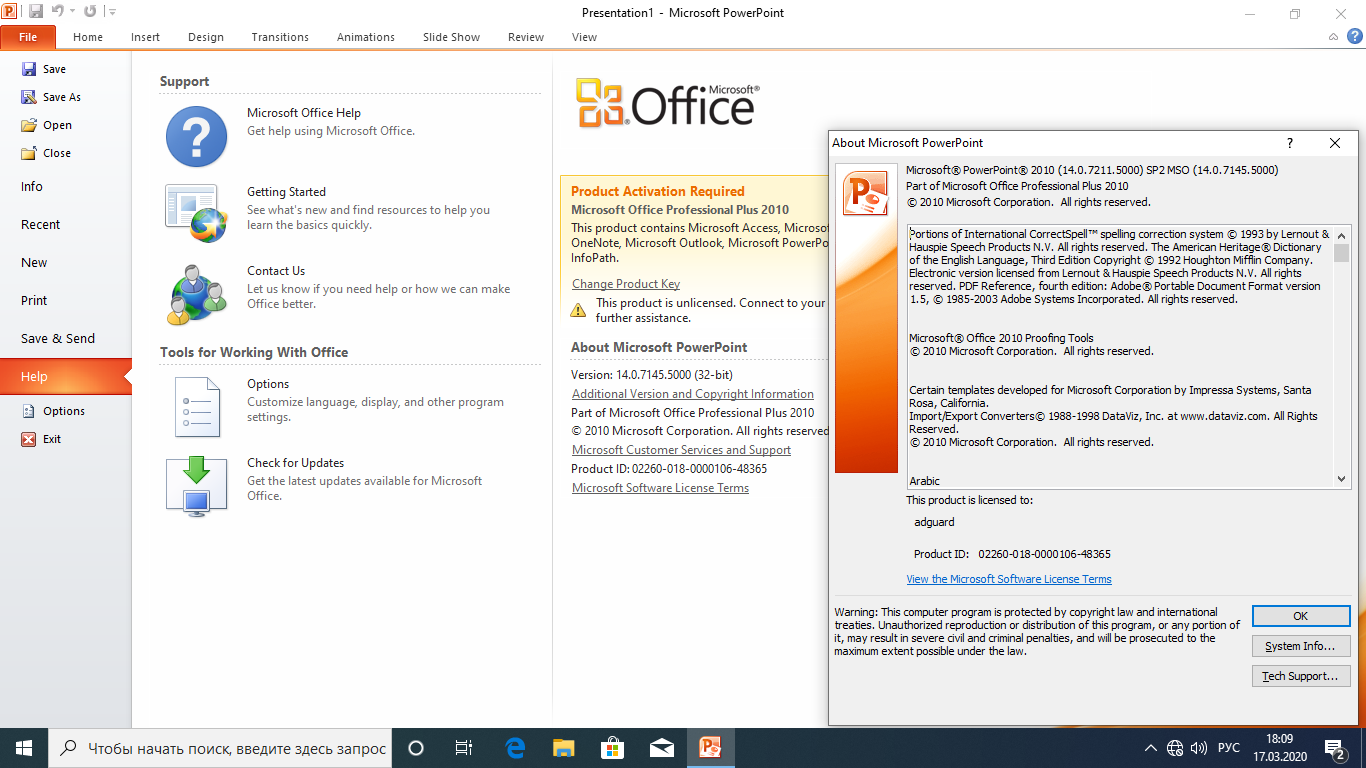Click the PowerPoint icon in About dialog
1366x768 pixels.
click(866, 193)
